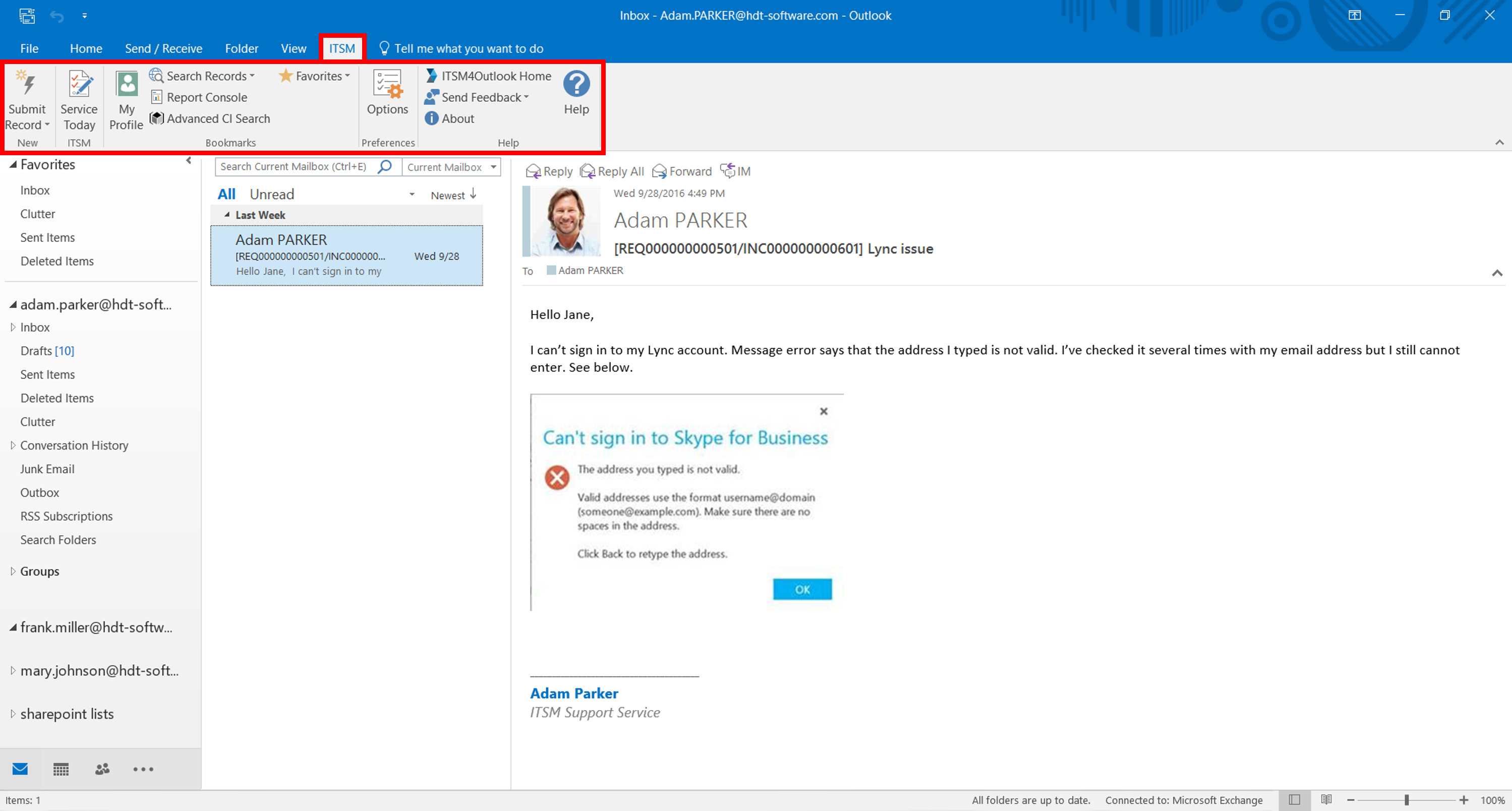This screenshot has height=811, width=1512.
Task: Switch to the View tab
Action: pyautogui.click(x=294, y=49)
